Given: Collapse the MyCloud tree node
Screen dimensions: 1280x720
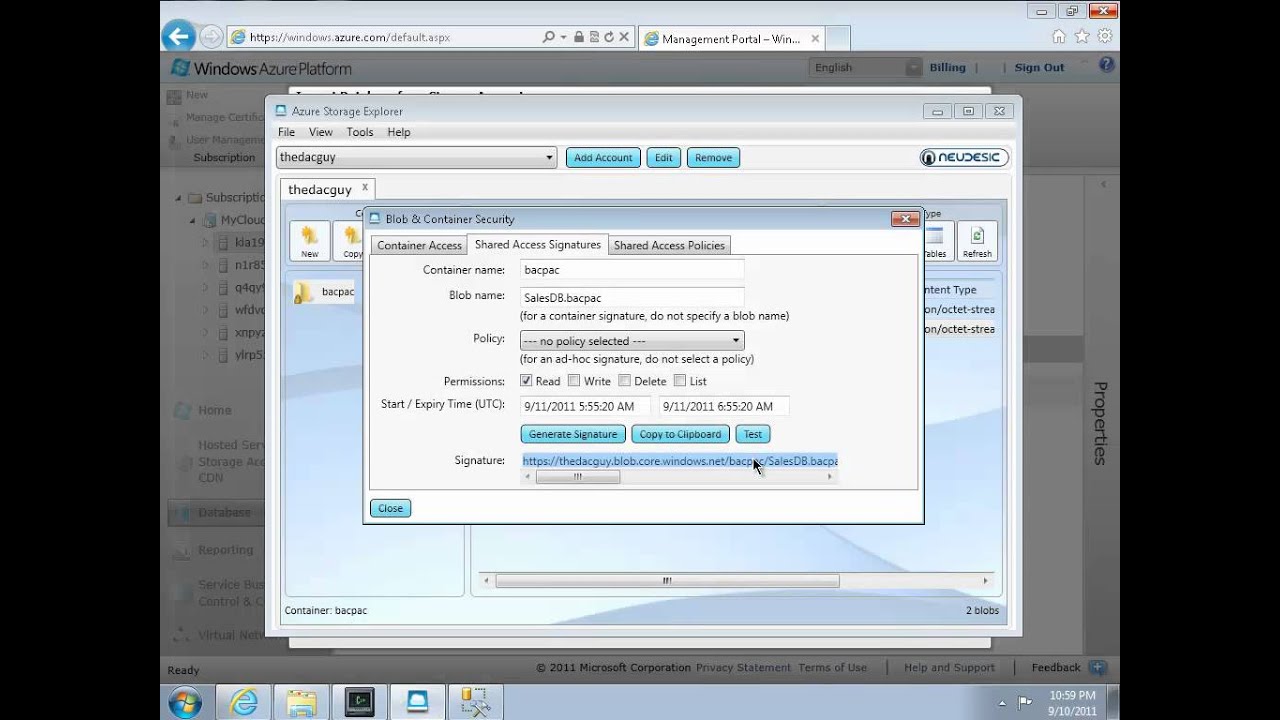Looking at the screenshot, I should tap(193, 220).
